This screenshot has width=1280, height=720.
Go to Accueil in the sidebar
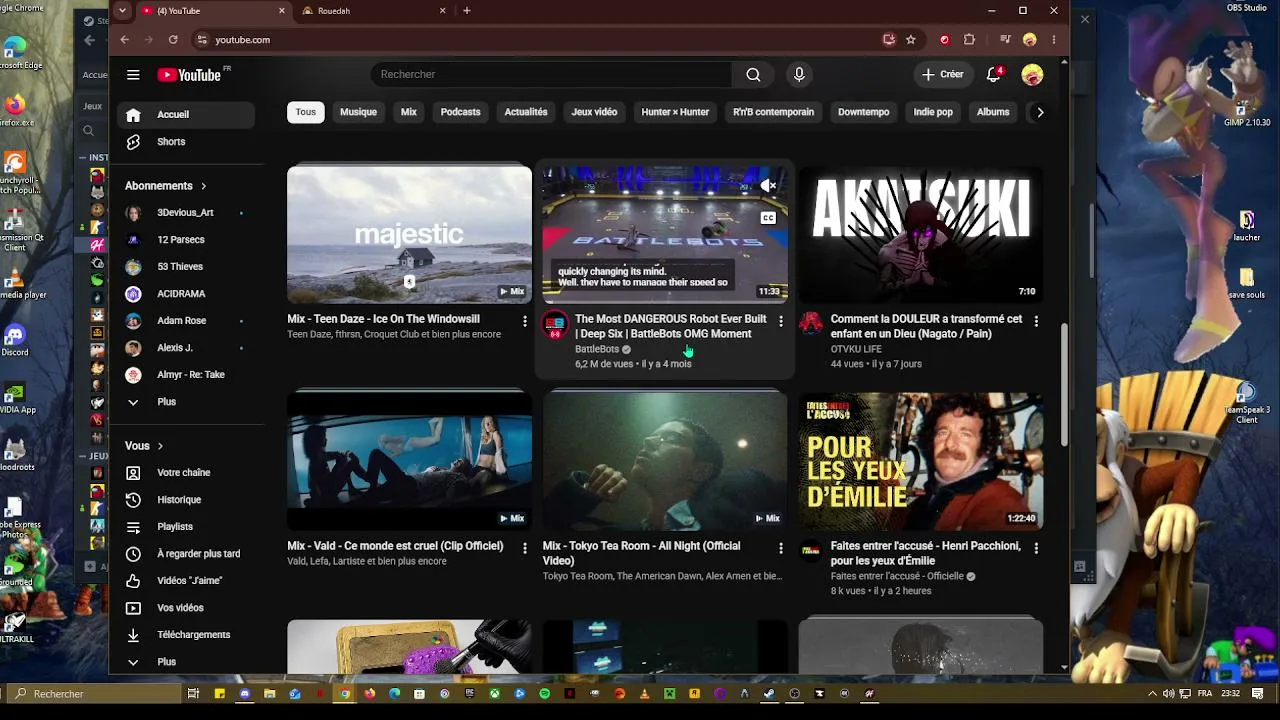point(187,115)
